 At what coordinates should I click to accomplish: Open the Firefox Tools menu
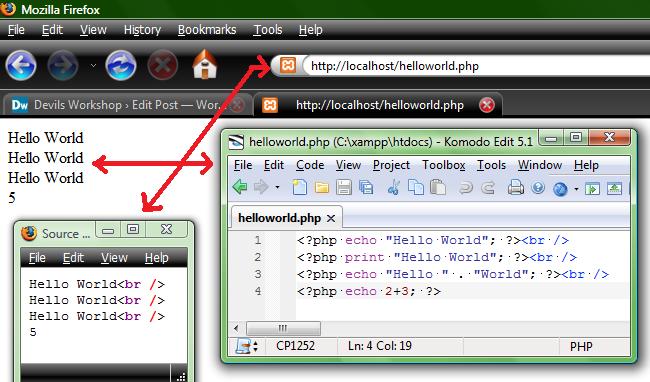point(268,30)
